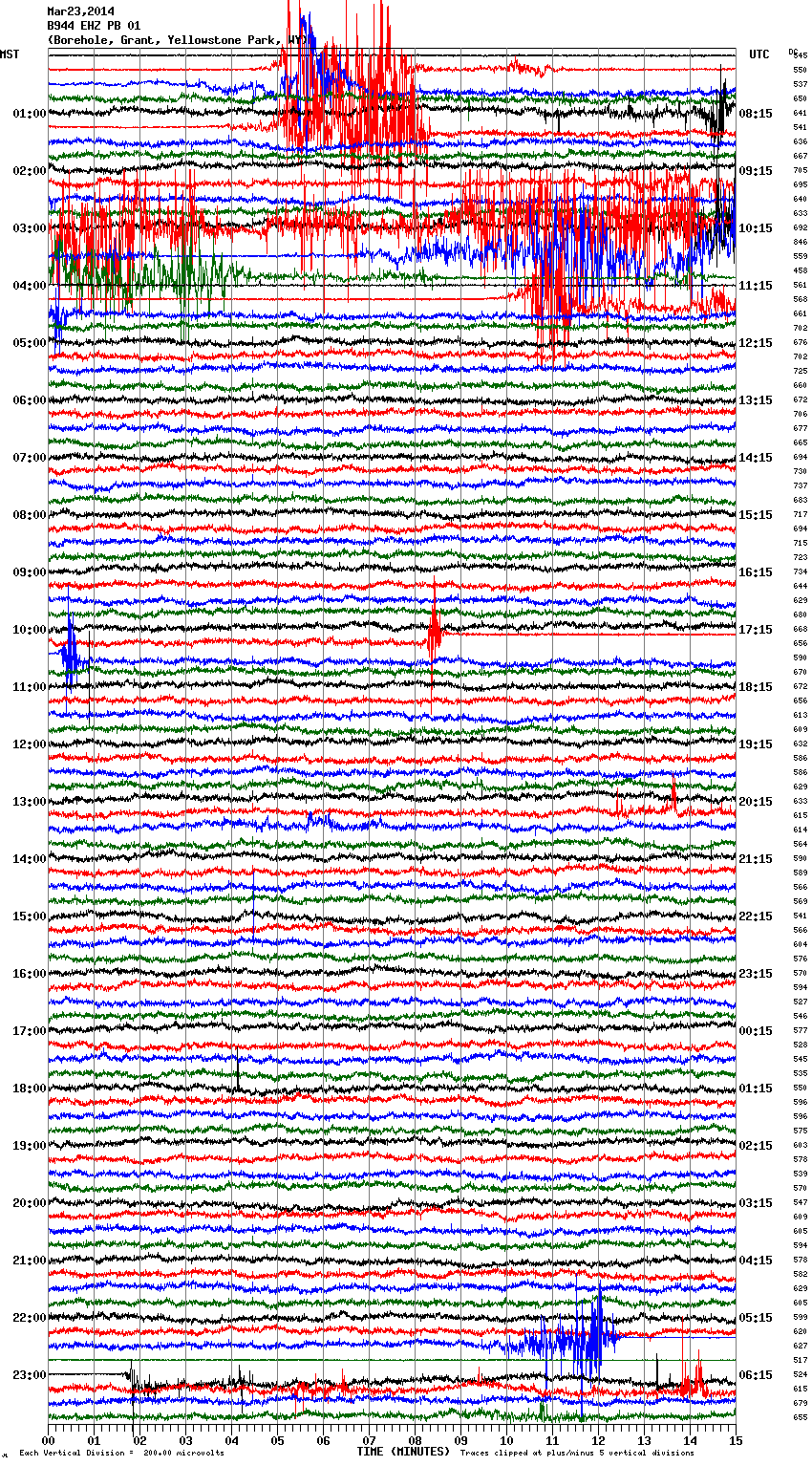
Task: Select the 20:00 MST time label
Action: click(30, 1203)
